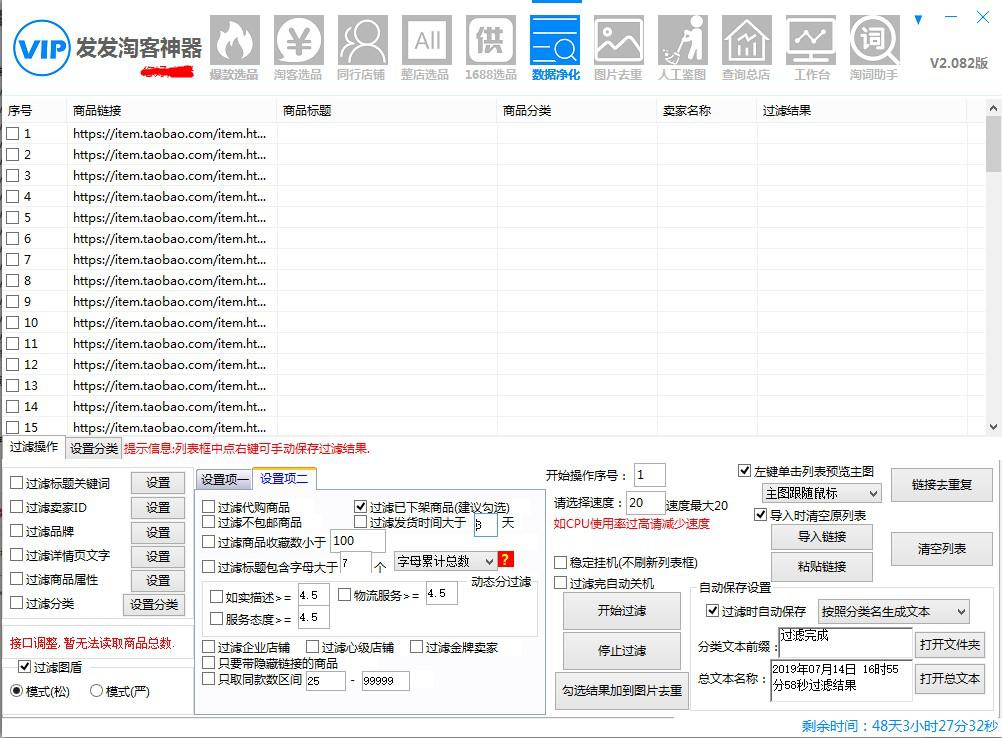Screen dimensions: 1002x738
Task: Enable the 过滤代购商品 checkbox
Action: pos(208,507)
